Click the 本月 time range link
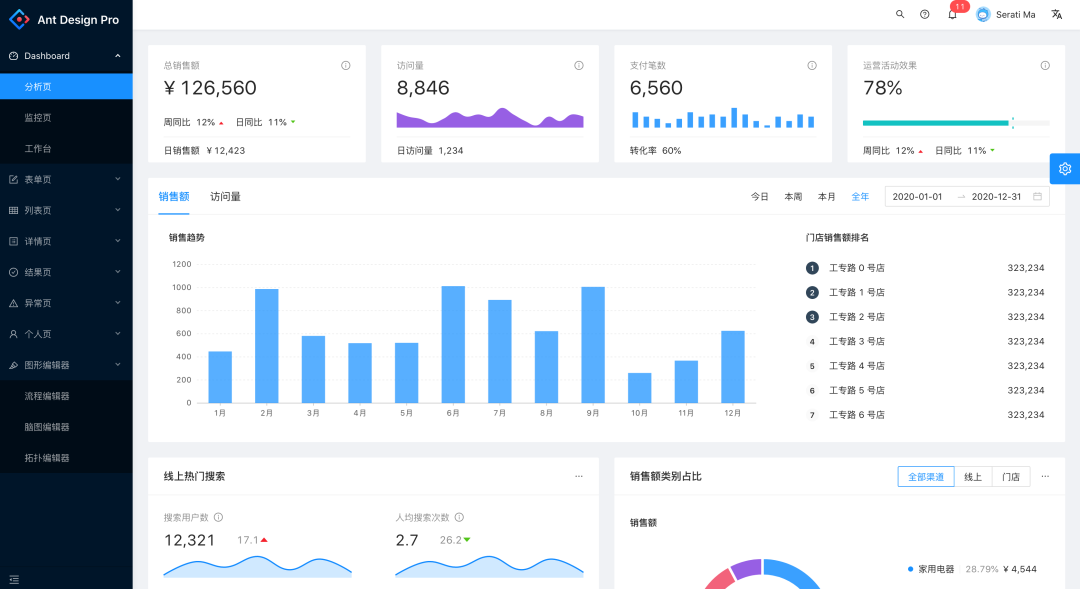 click(x=826, y=197)
